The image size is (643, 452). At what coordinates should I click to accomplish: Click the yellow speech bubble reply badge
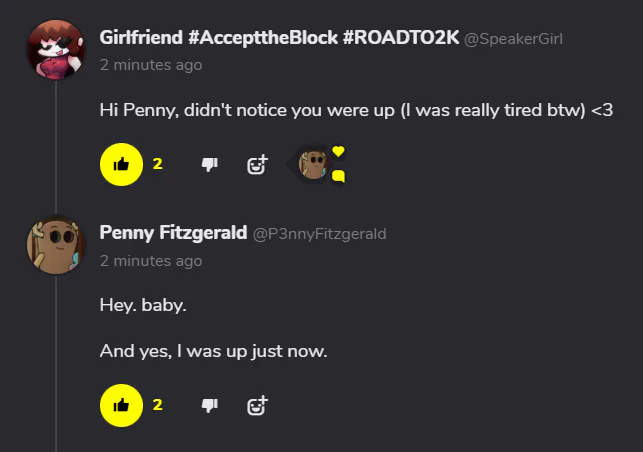[x=338, y=177]
